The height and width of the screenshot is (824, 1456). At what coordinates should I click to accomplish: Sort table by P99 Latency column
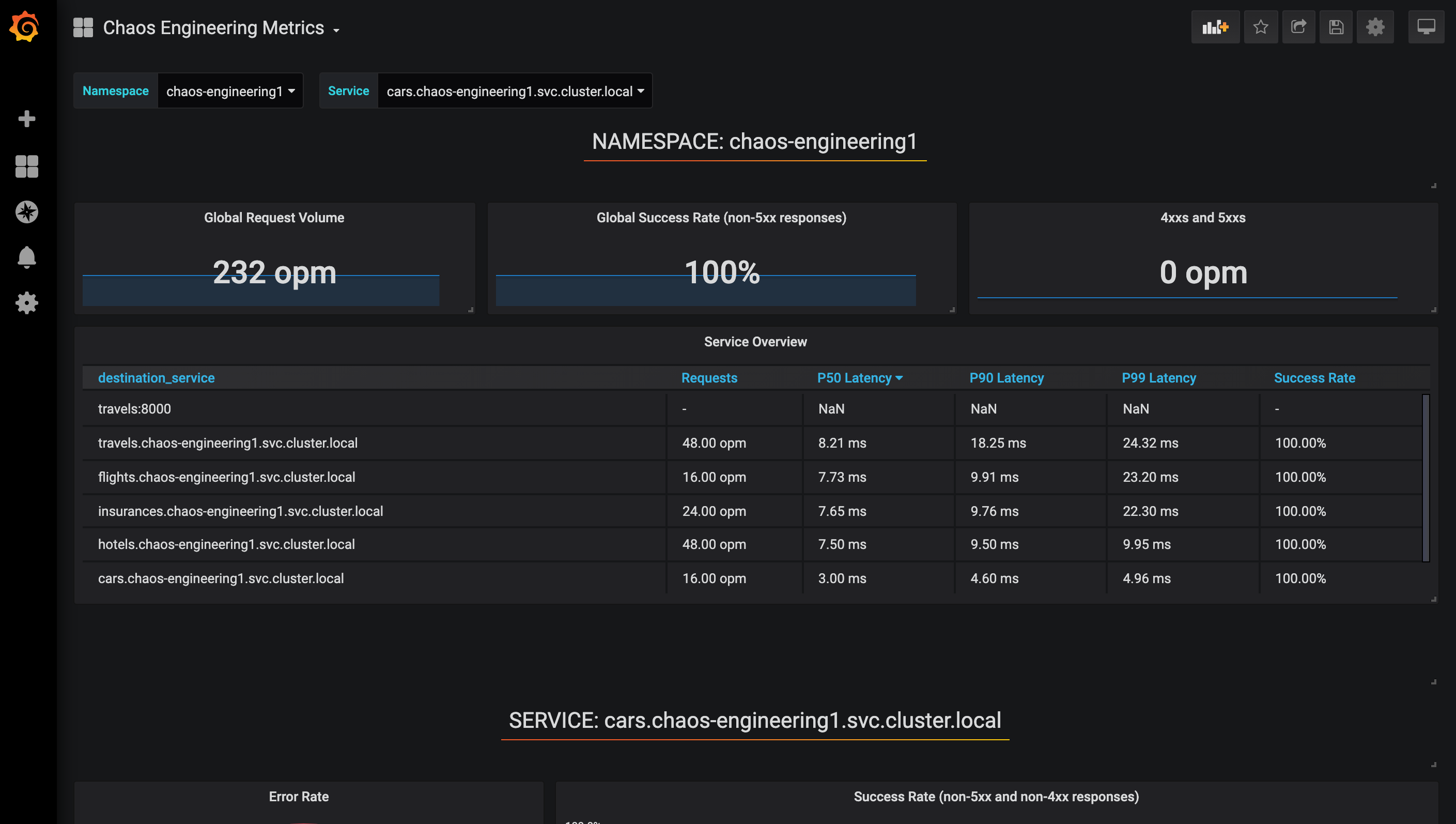tap(1158, 377)
